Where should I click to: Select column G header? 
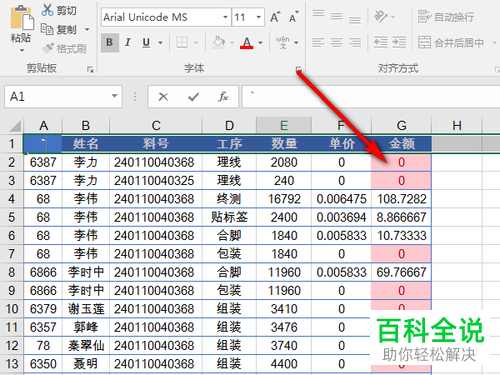pyautogui.click(x=401, y=126)
